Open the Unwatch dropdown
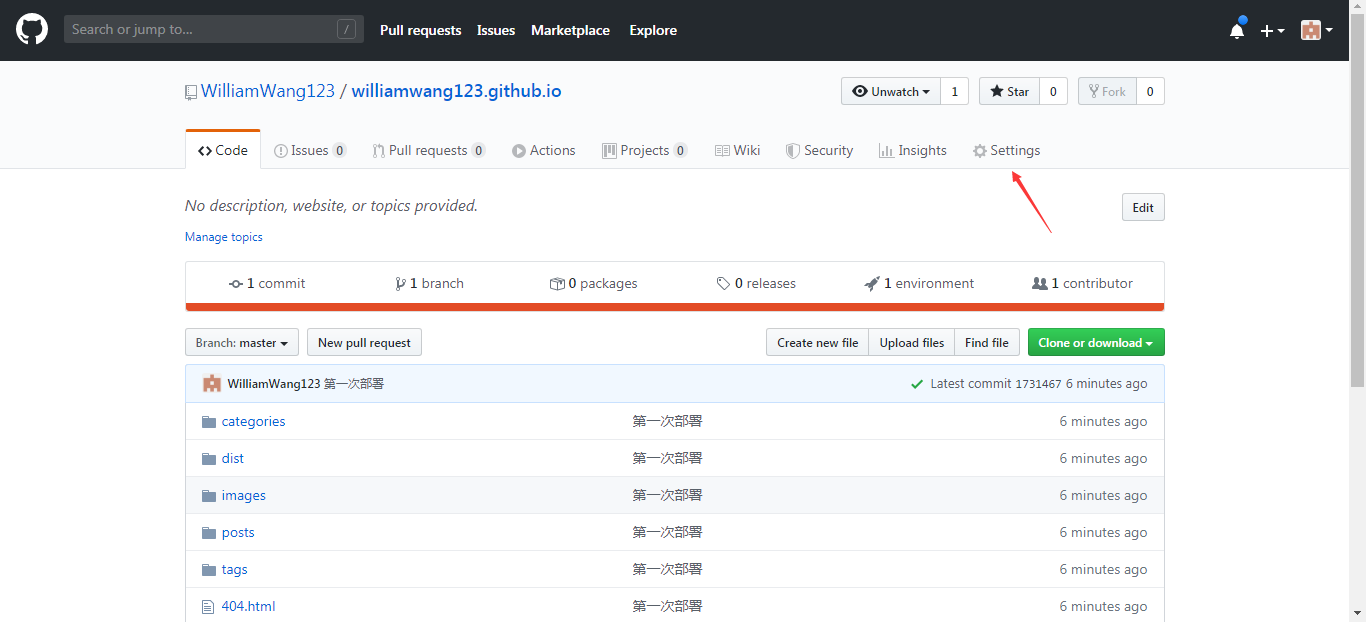Viewport: 1366px width, 622px height. click(x=890, y=92)
